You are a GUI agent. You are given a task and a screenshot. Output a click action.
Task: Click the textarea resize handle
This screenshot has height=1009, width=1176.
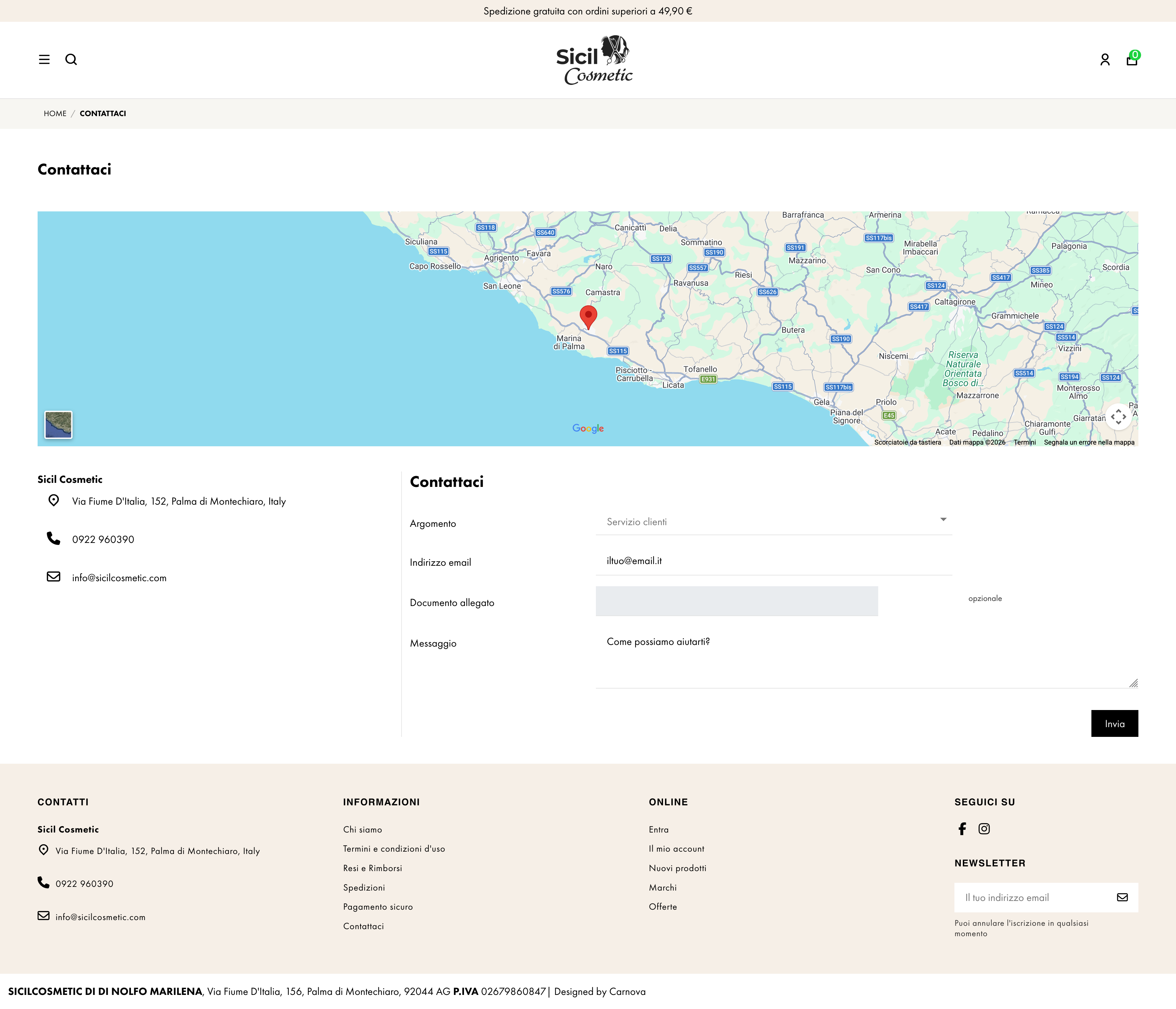(x=1133, y=684)
